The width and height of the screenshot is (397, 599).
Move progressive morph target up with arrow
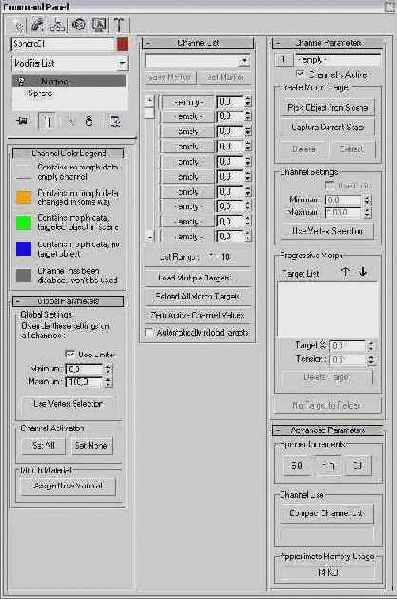pyautogui.click(x=345, y=272)
